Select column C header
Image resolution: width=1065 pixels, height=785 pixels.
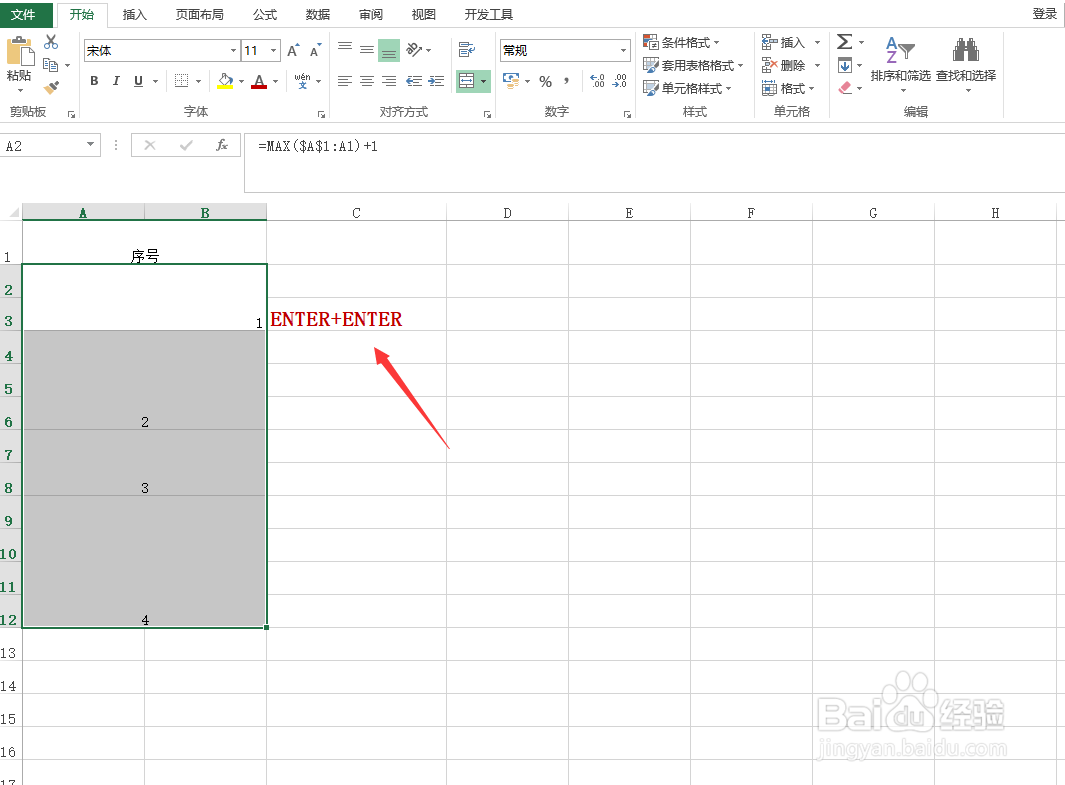click(x=356, y=213)
